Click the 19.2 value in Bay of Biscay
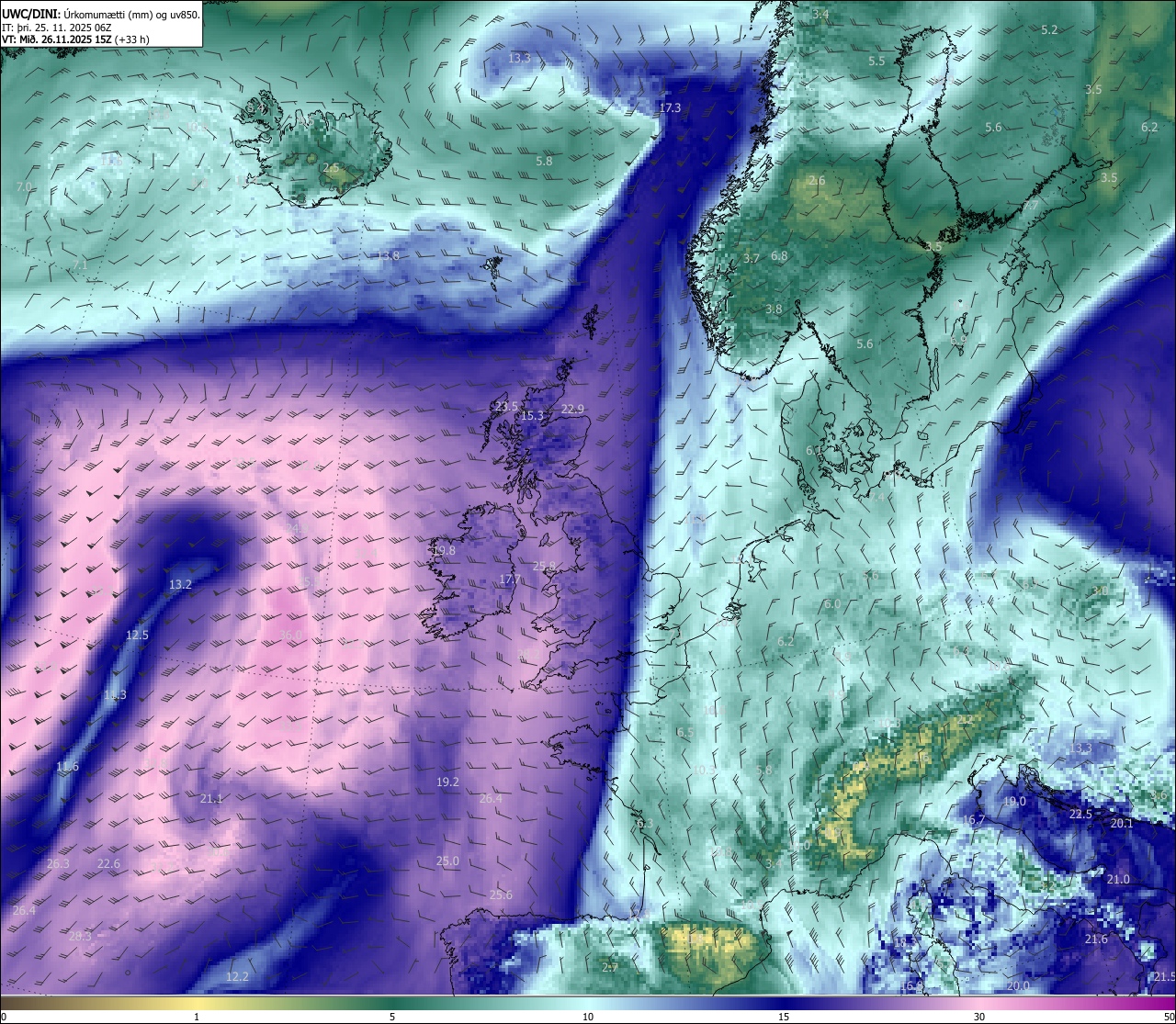Screen dimensions: 1176x1024 click(x=447, y=782)
